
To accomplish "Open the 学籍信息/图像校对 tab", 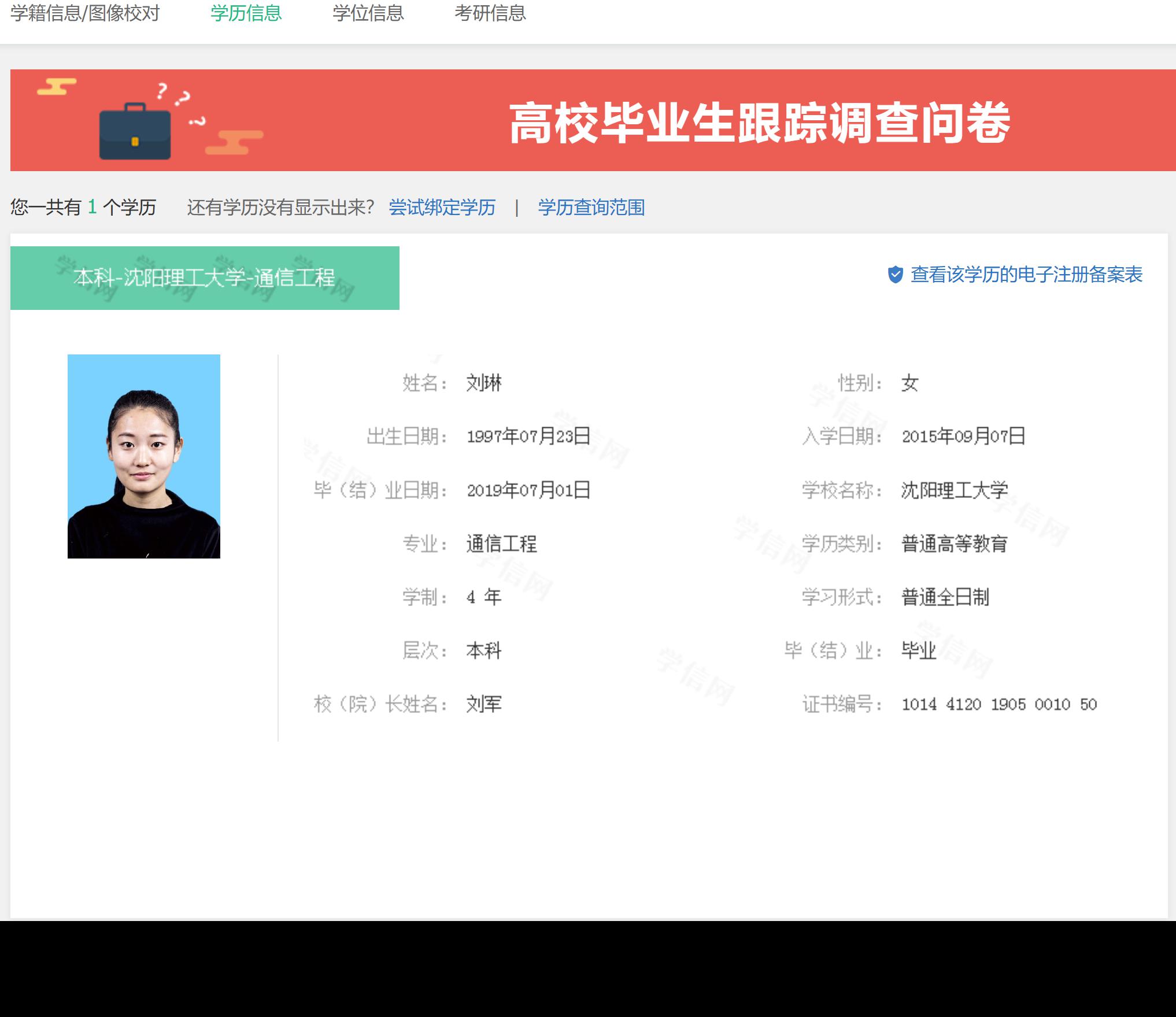I will point(85,13).
